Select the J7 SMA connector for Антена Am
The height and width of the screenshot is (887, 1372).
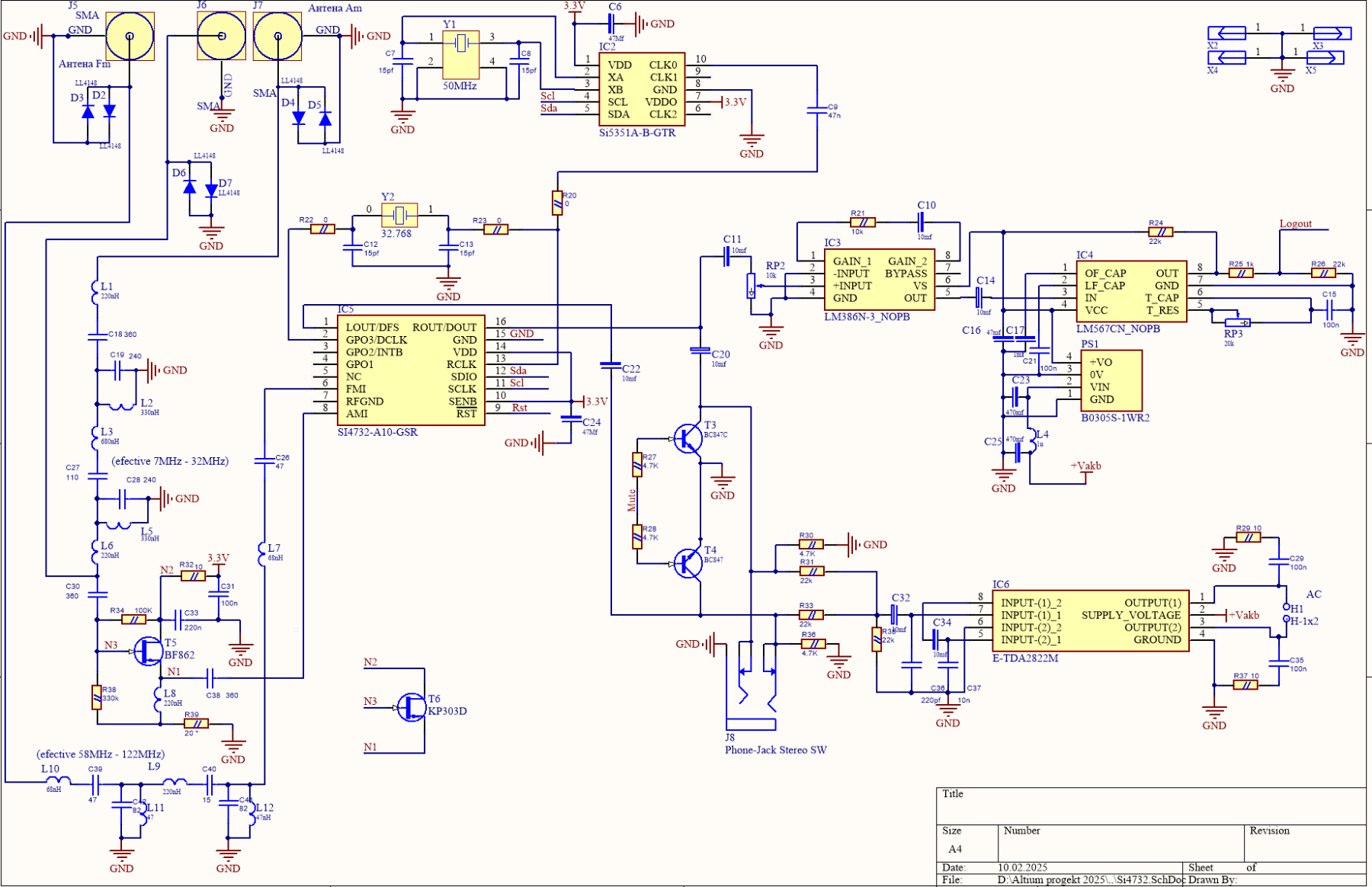[277, 36]
